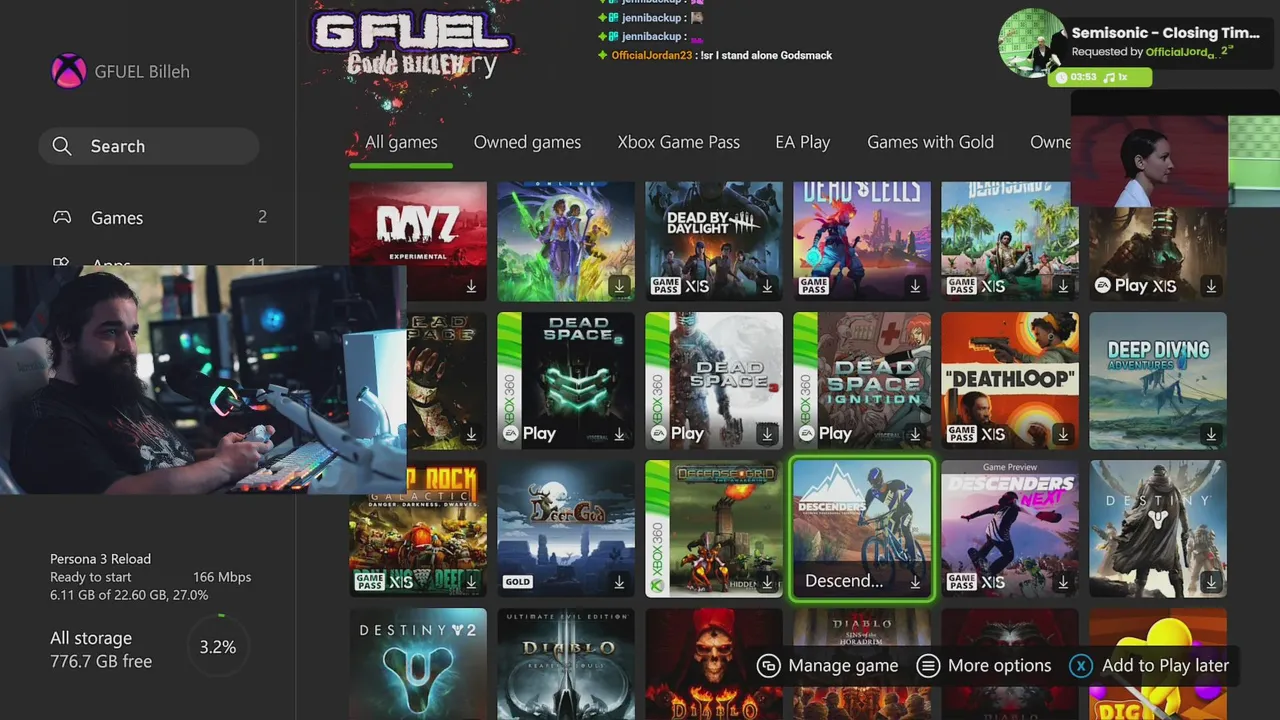Click download icon on Dead Space Ignition tile

pos(915,434)
